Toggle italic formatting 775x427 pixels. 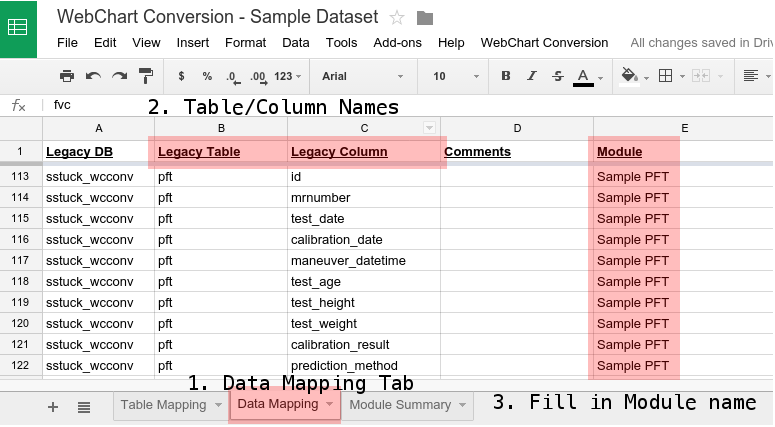tap(531, 76)
